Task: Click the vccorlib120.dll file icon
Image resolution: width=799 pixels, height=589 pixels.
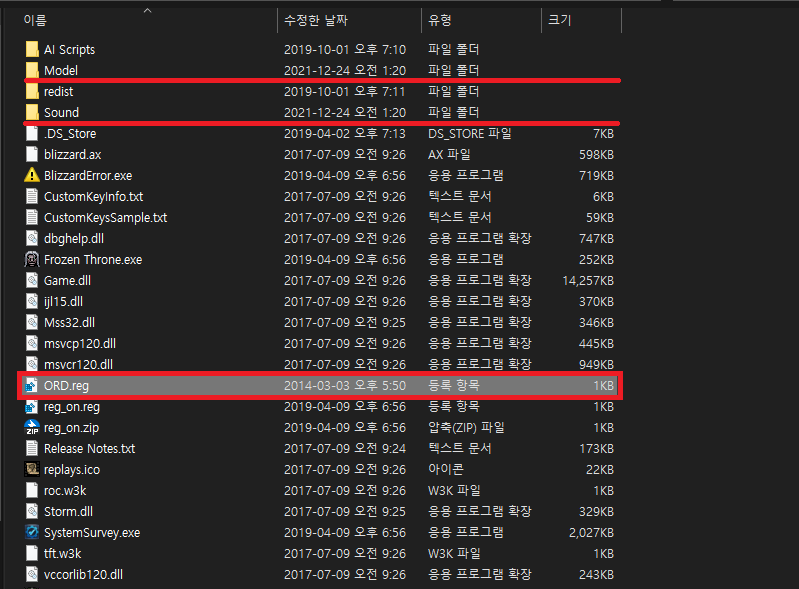Action: [32, 574]
